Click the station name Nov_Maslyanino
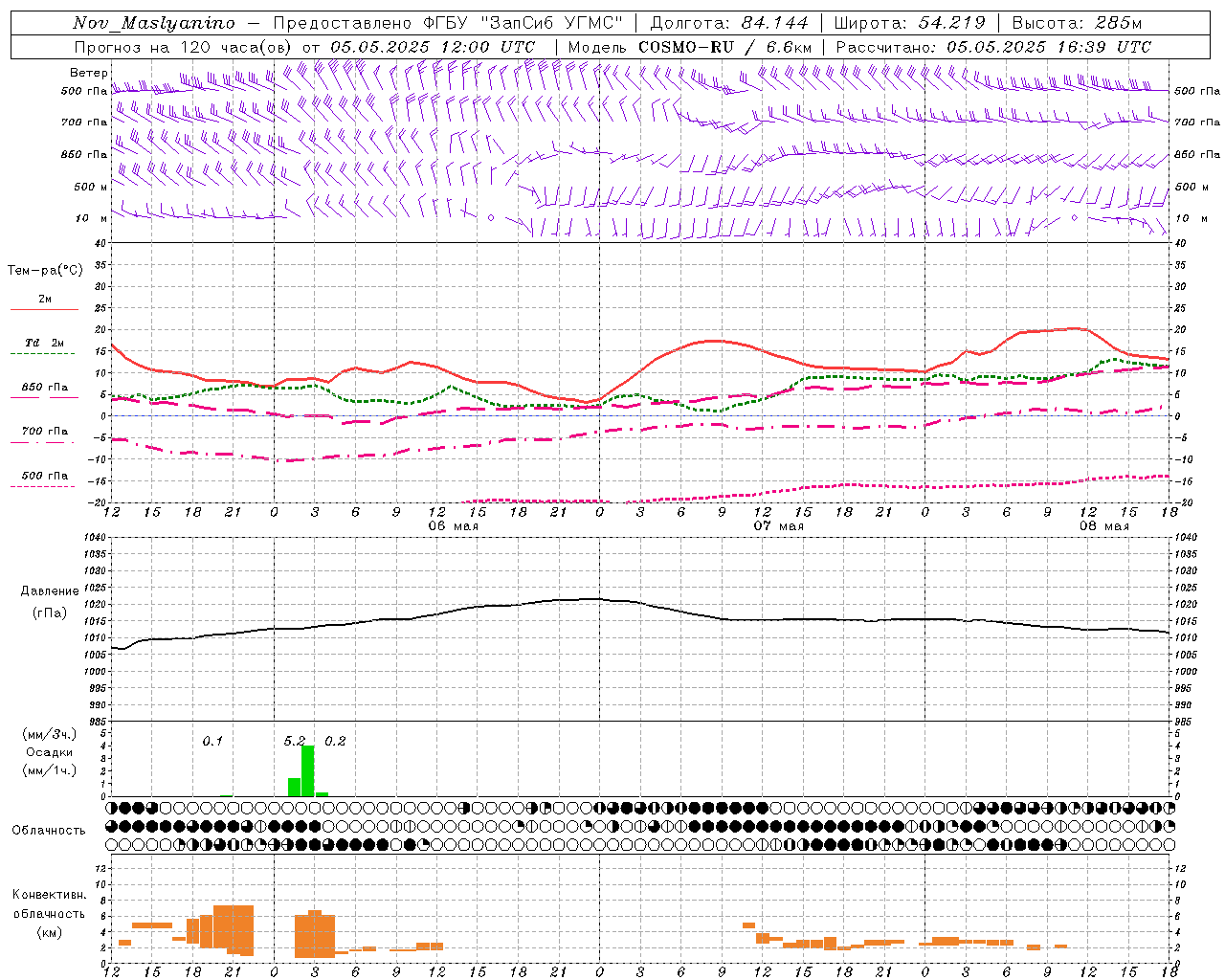1225x980 pixels. pyautogui.click(x=154, y=23)
